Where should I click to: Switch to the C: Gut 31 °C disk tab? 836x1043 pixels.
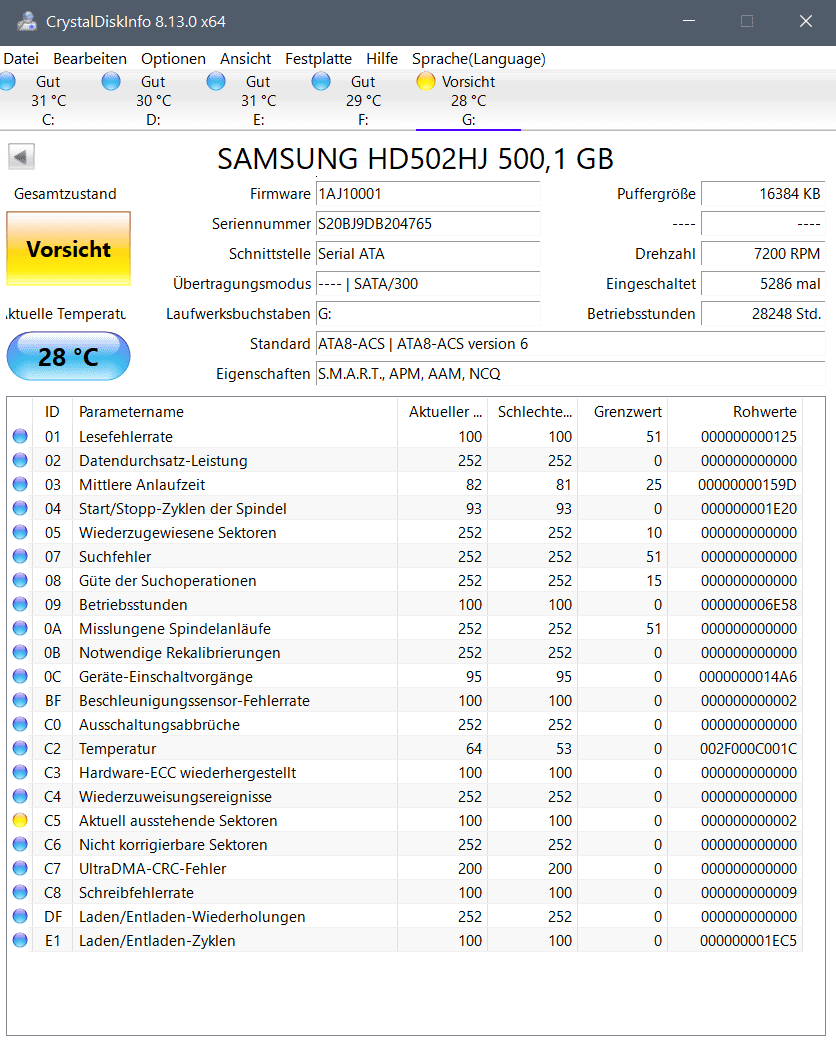(48, 100)
